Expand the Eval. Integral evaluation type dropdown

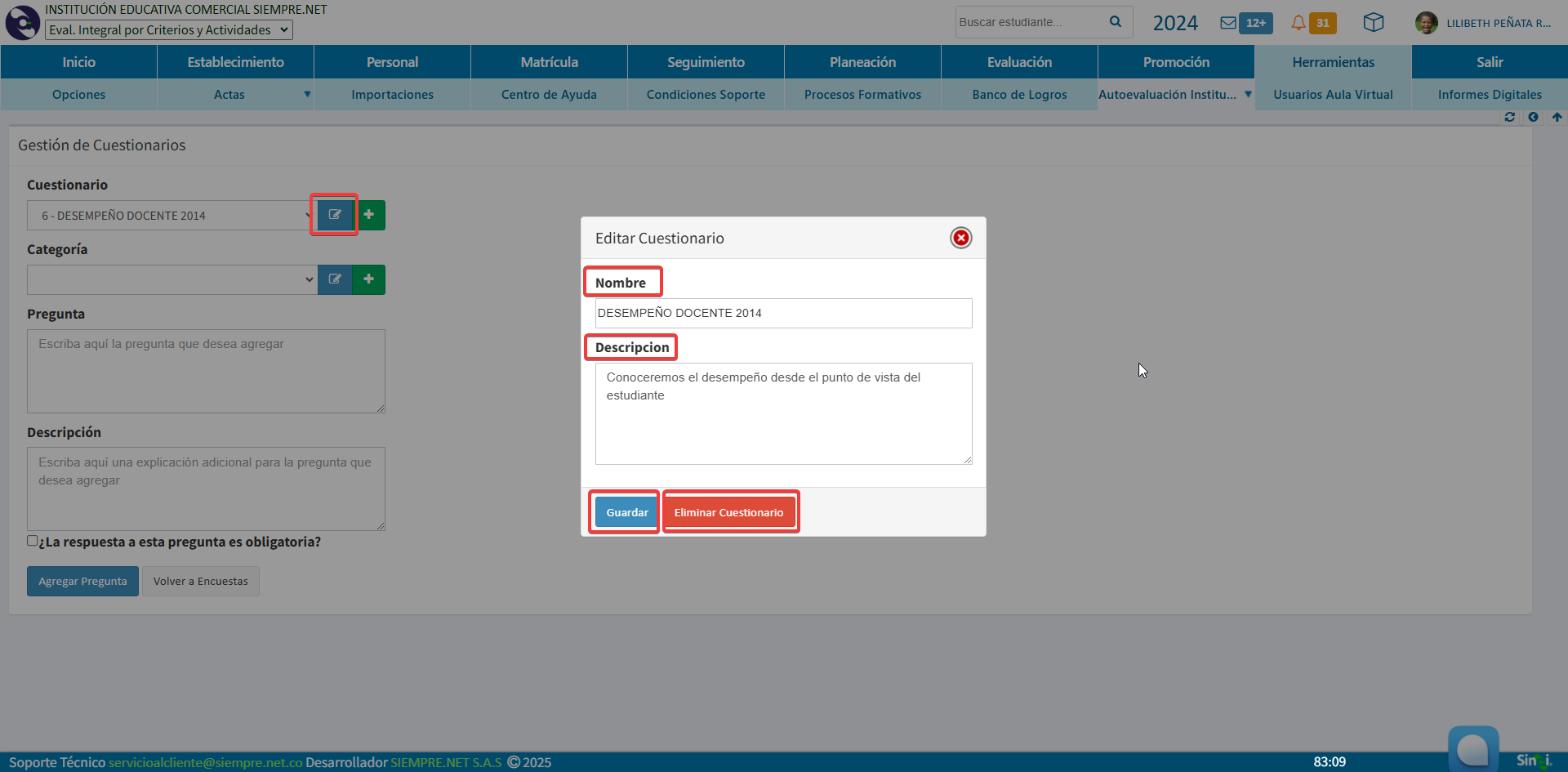(x=168, y=30)
